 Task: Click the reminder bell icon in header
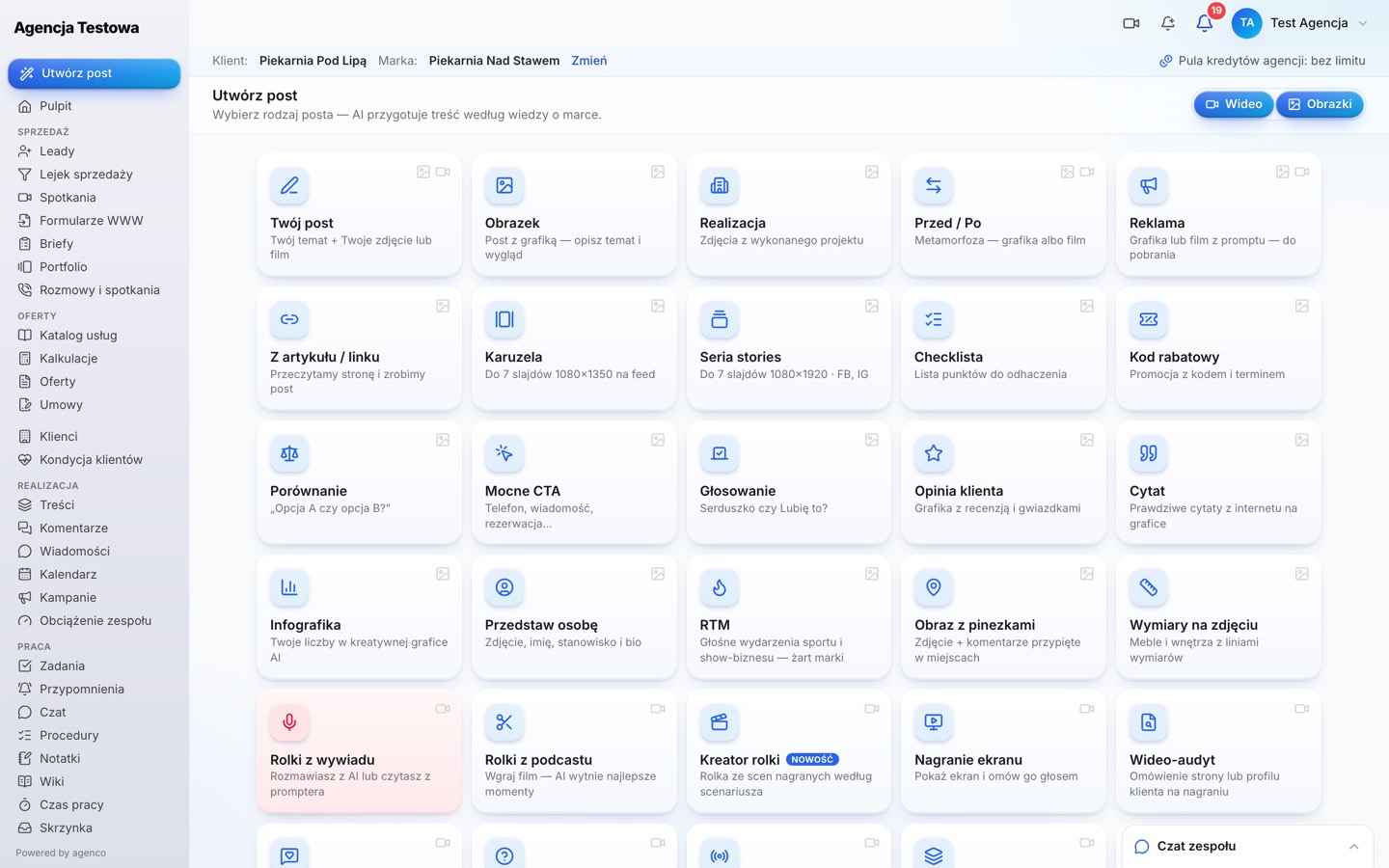1168,23
